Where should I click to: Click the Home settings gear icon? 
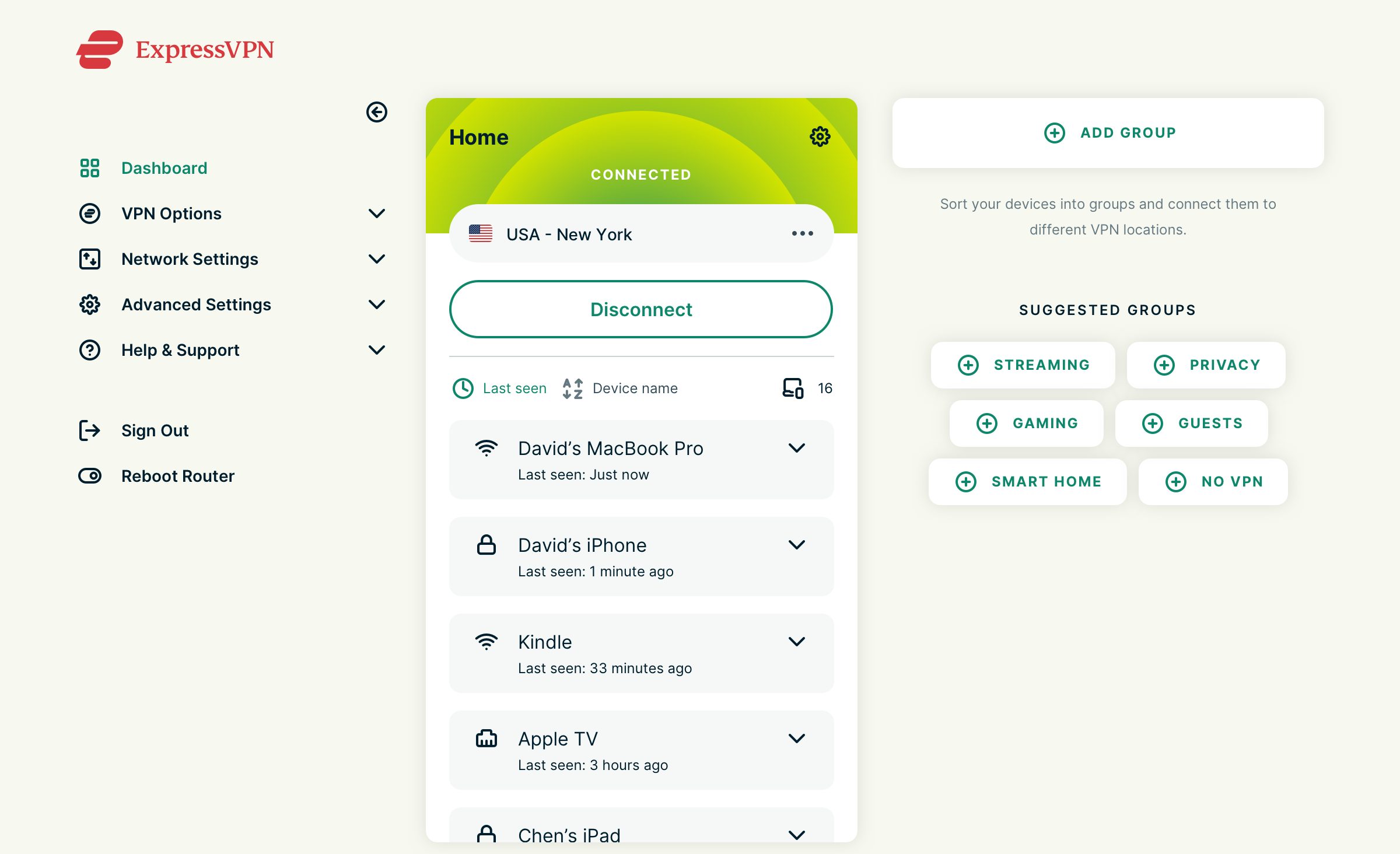[819, 137]
